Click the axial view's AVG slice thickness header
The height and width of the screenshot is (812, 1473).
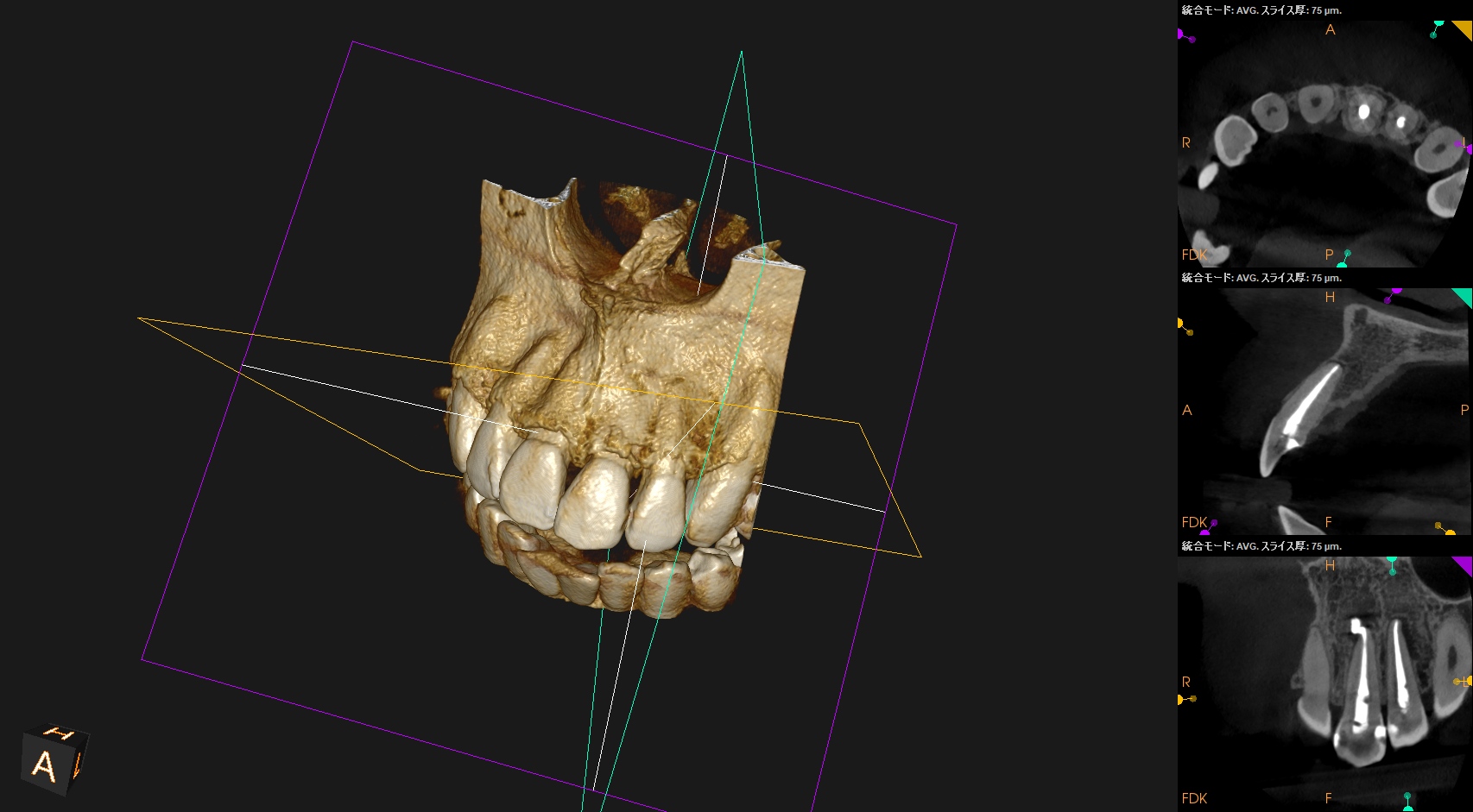click(x=1261, y=10)
